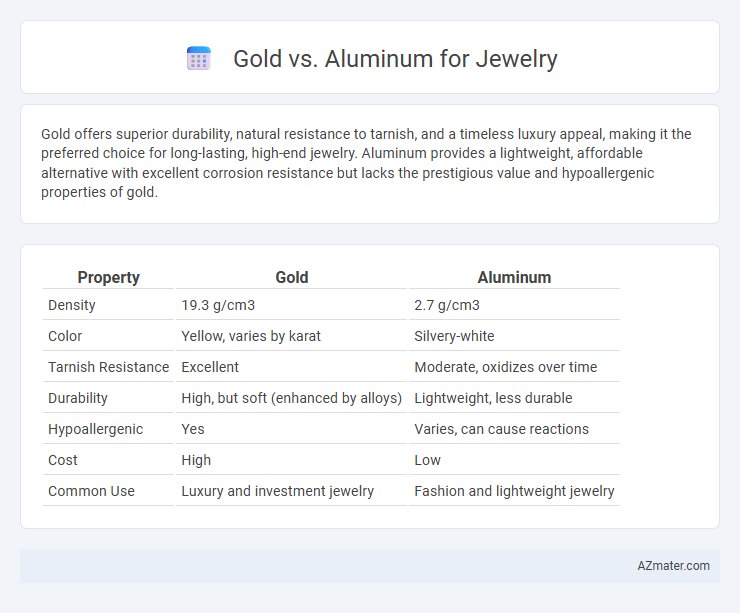Click the table calendar icon beside the title

199,59
